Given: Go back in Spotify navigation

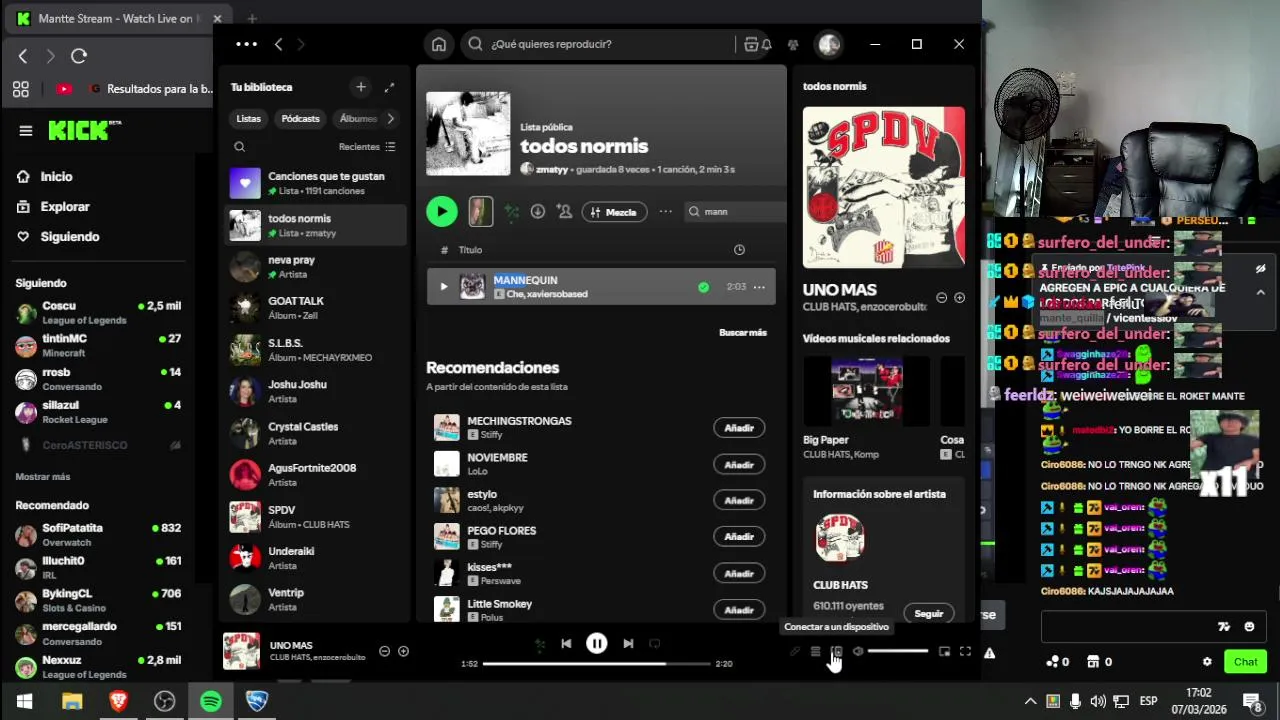Looking at the screenshot, I should pyautogui.click(x=278, y=44).
